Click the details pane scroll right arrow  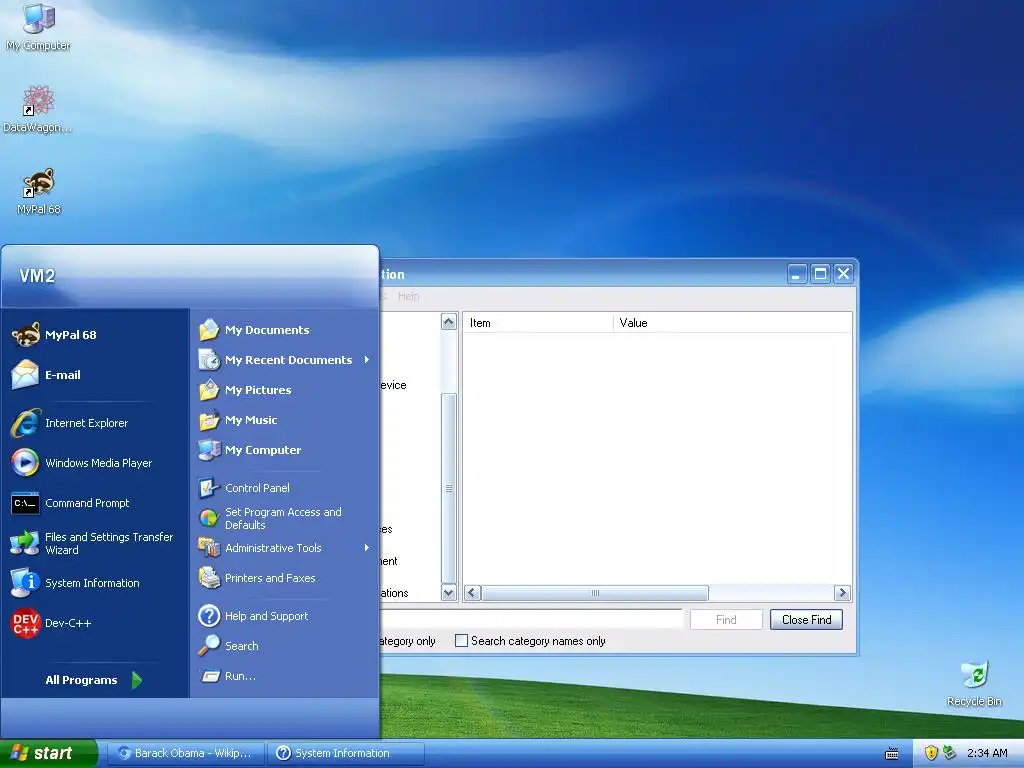pos(842,593)
